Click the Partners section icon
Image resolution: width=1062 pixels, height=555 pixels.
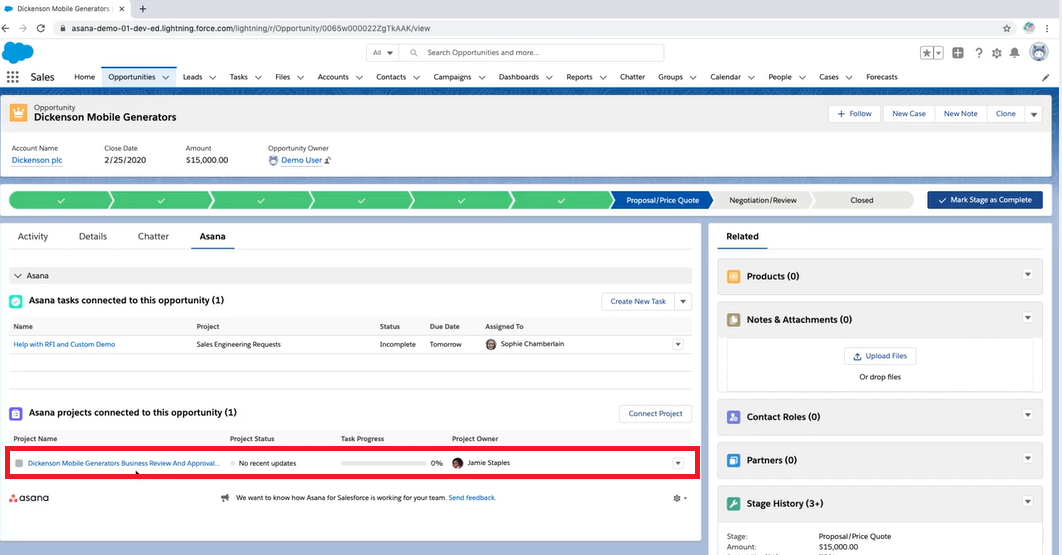pos(734,461)
